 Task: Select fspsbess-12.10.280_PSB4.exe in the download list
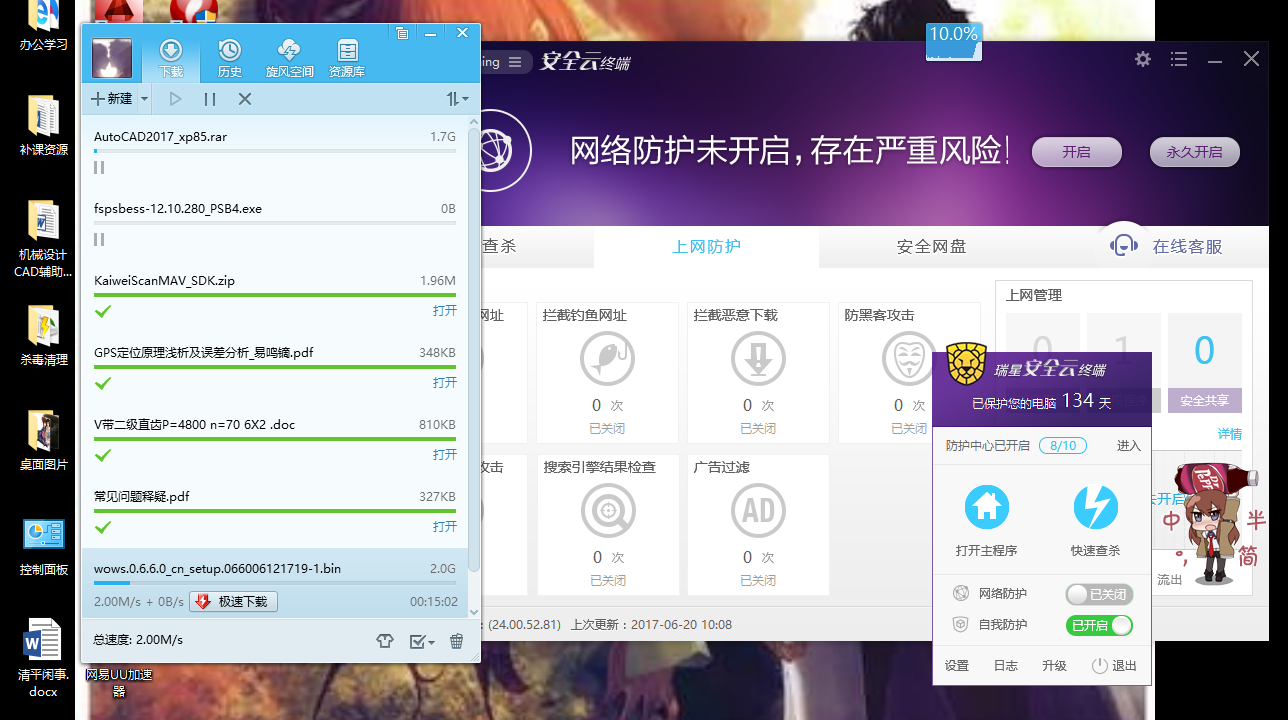[275, 224]
